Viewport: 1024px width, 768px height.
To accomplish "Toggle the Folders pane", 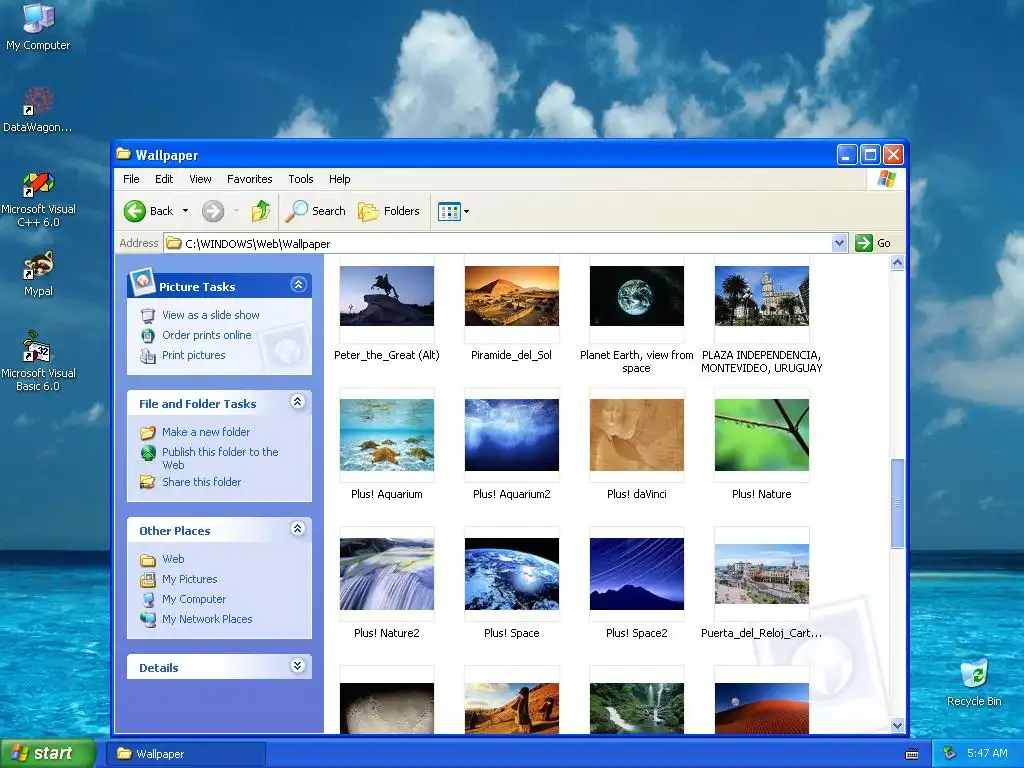I will (x=389, y=211).
